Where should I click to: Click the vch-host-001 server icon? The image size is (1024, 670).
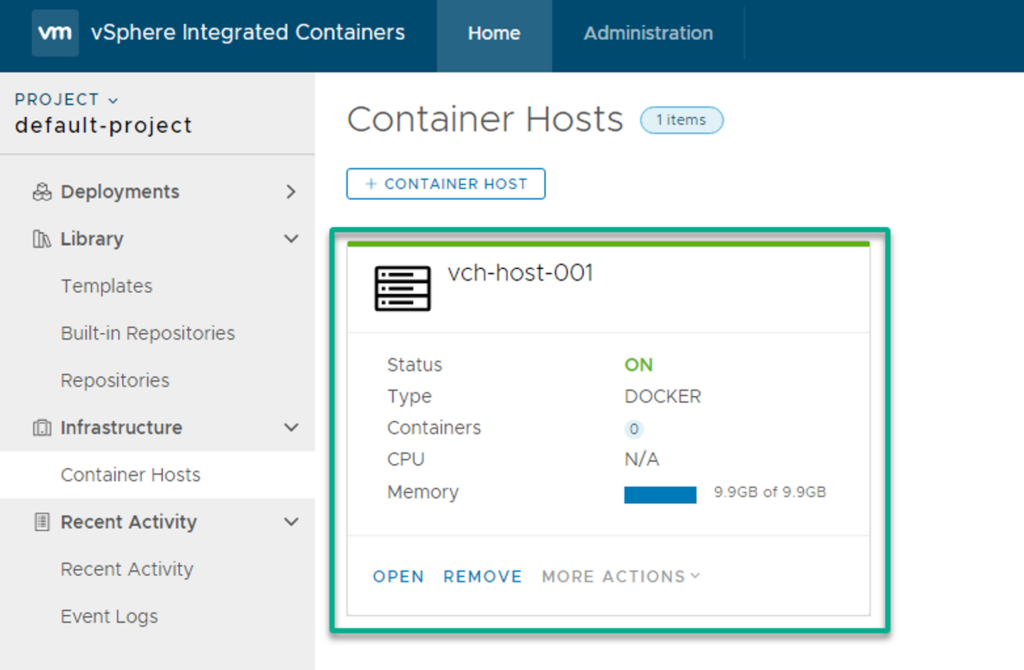(402, 288)
